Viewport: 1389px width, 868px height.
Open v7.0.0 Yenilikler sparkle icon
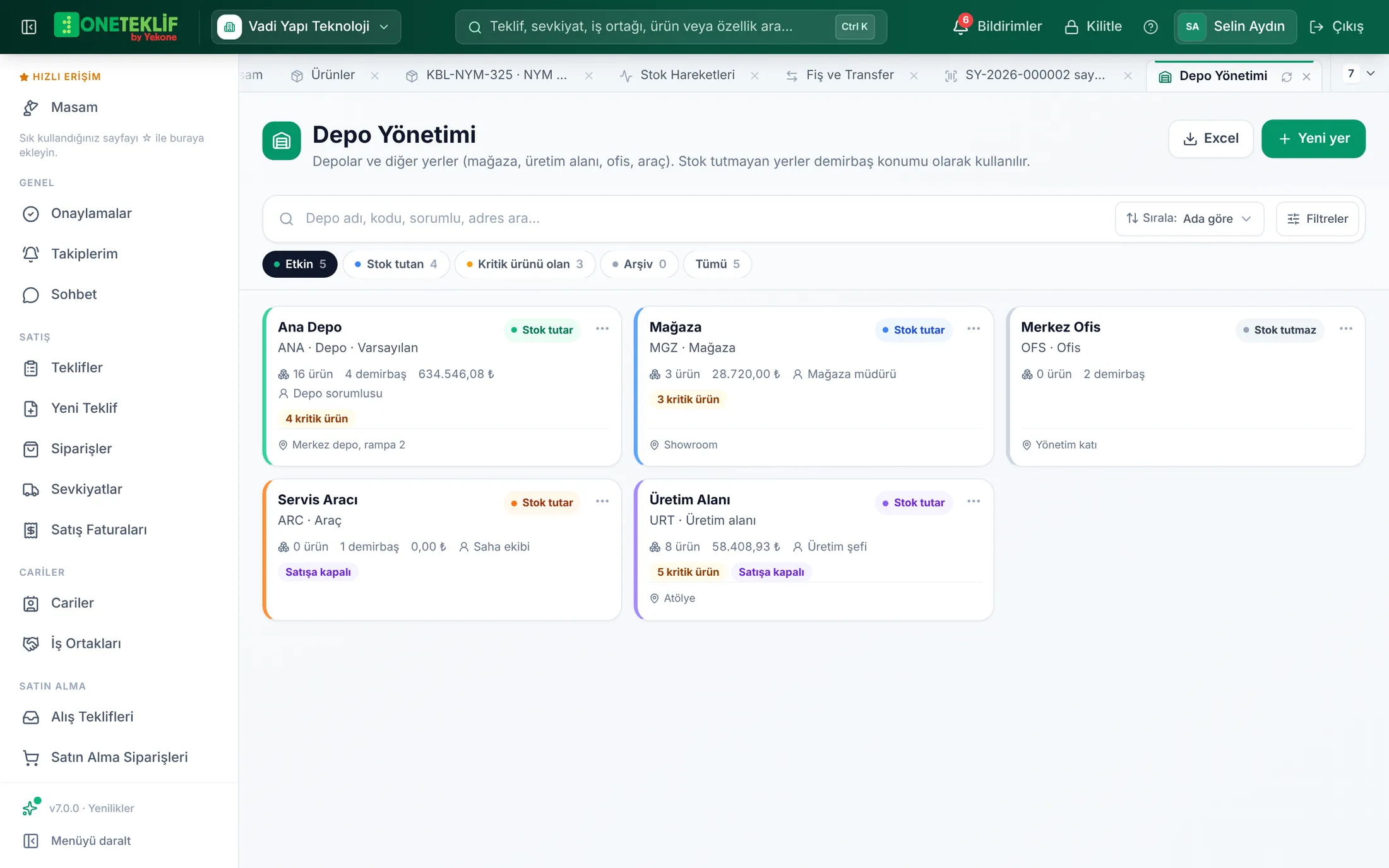(30, 807)
